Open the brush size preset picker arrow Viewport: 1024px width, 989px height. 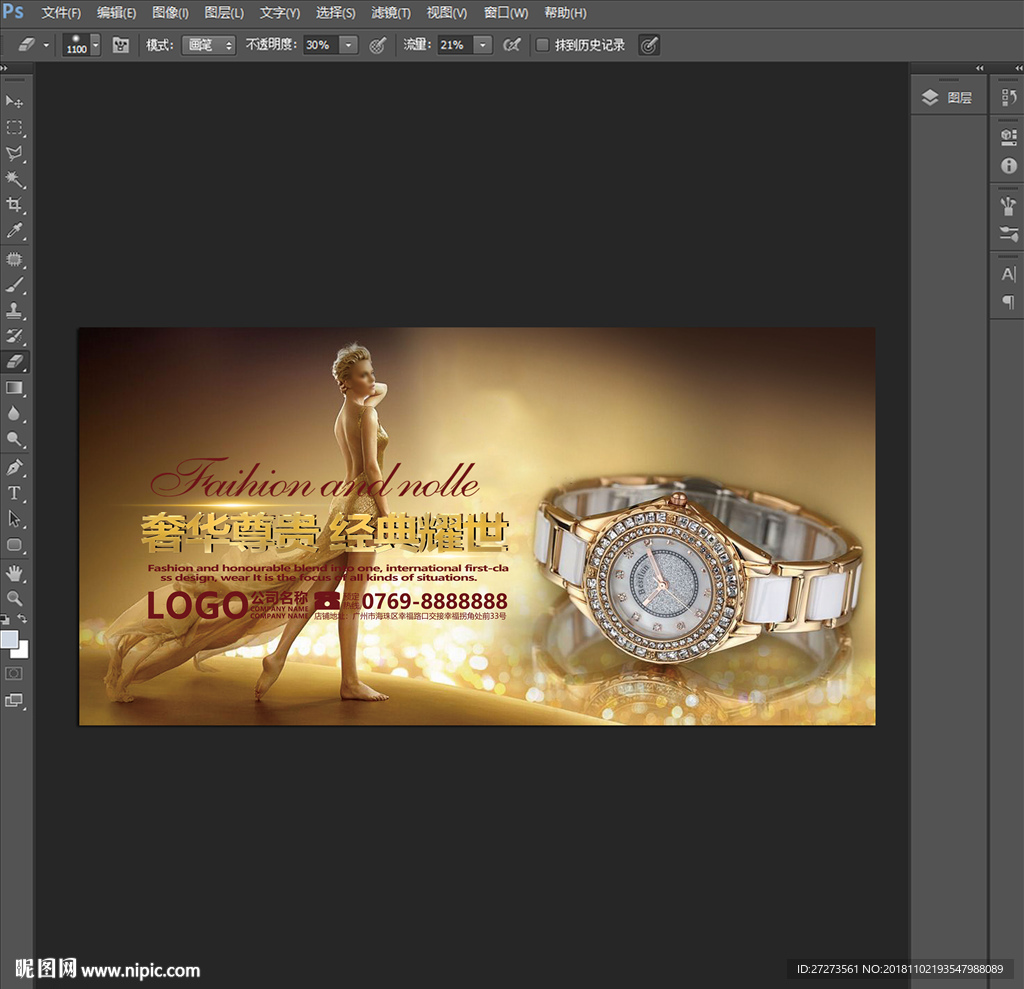[95, 45]
